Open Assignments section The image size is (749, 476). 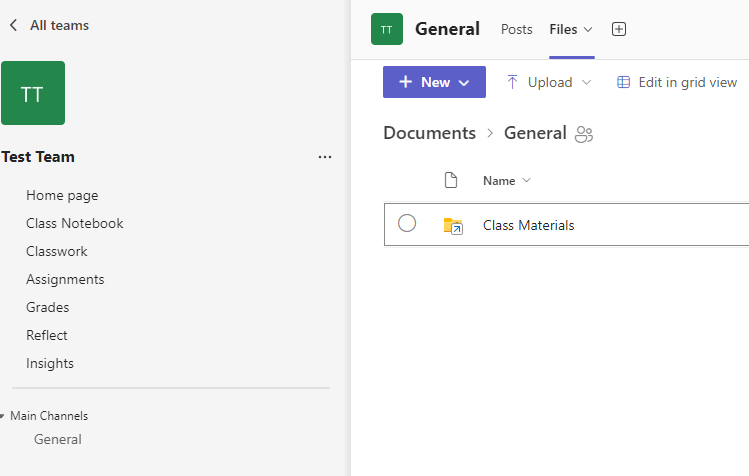65,280
